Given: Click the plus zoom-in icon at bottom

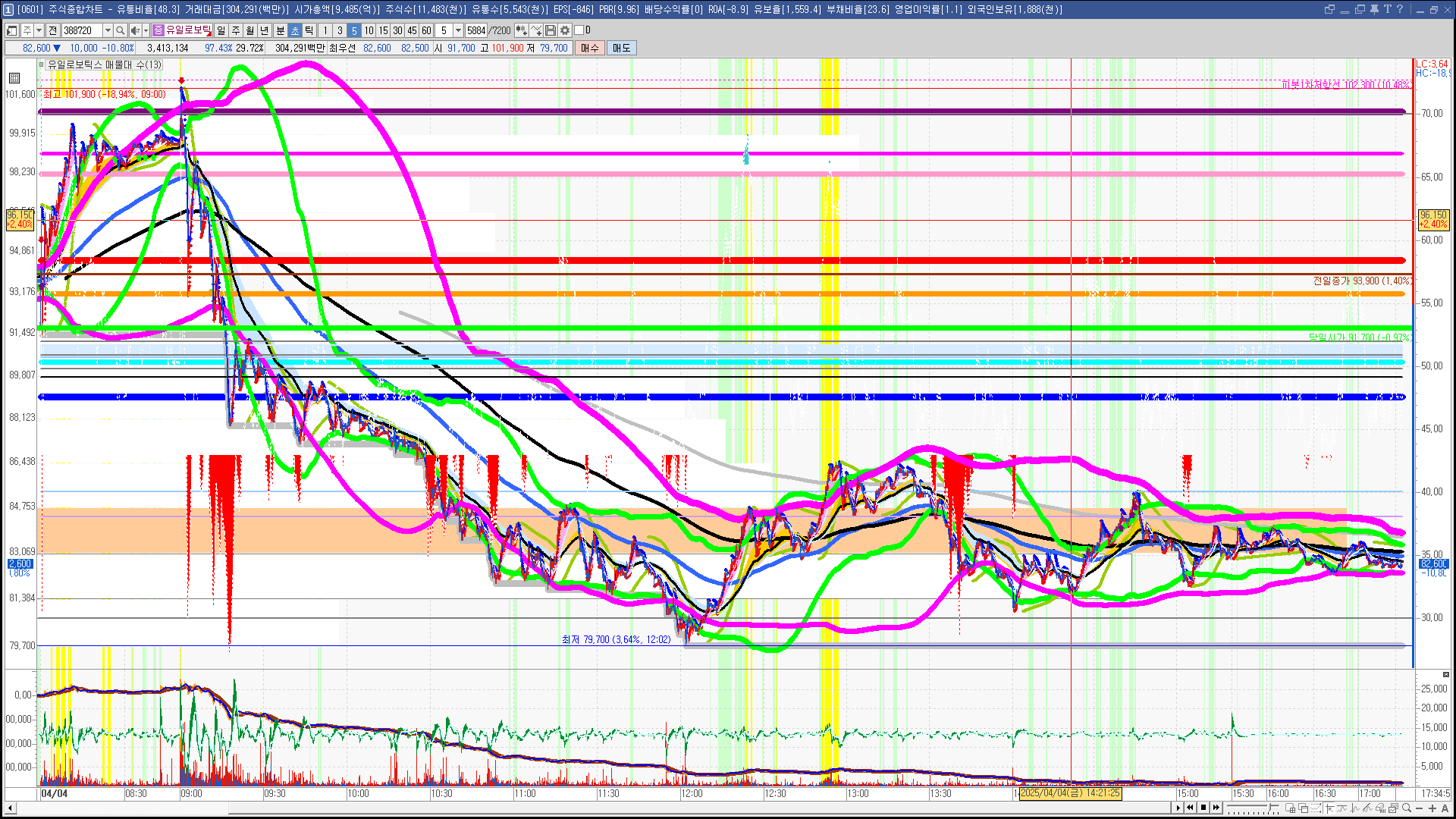Looking at the screenshot, I should (x=1432, y=808).
